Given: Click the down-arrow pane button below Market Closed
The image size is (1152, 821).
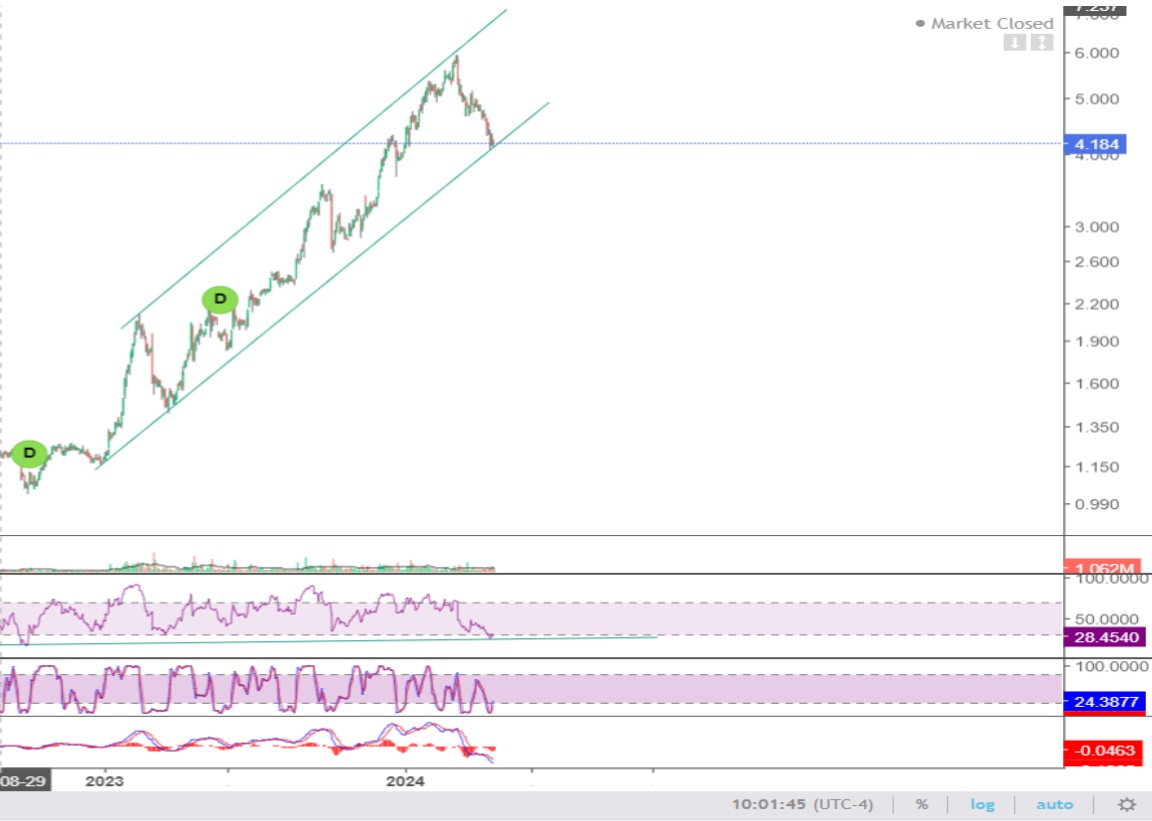Looking at the screenshot, I should [x=1015, y=43].
